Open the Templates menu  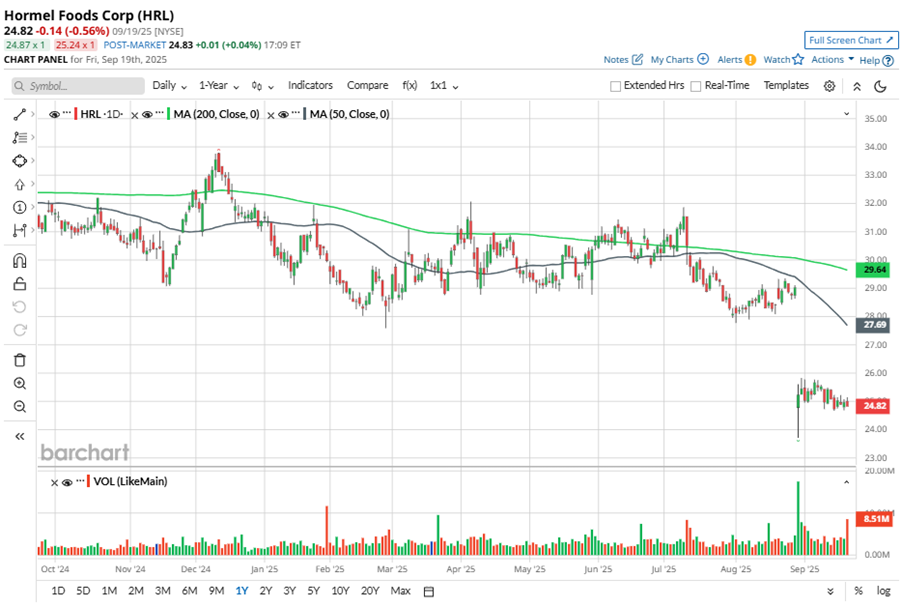[x=786, y=85]
